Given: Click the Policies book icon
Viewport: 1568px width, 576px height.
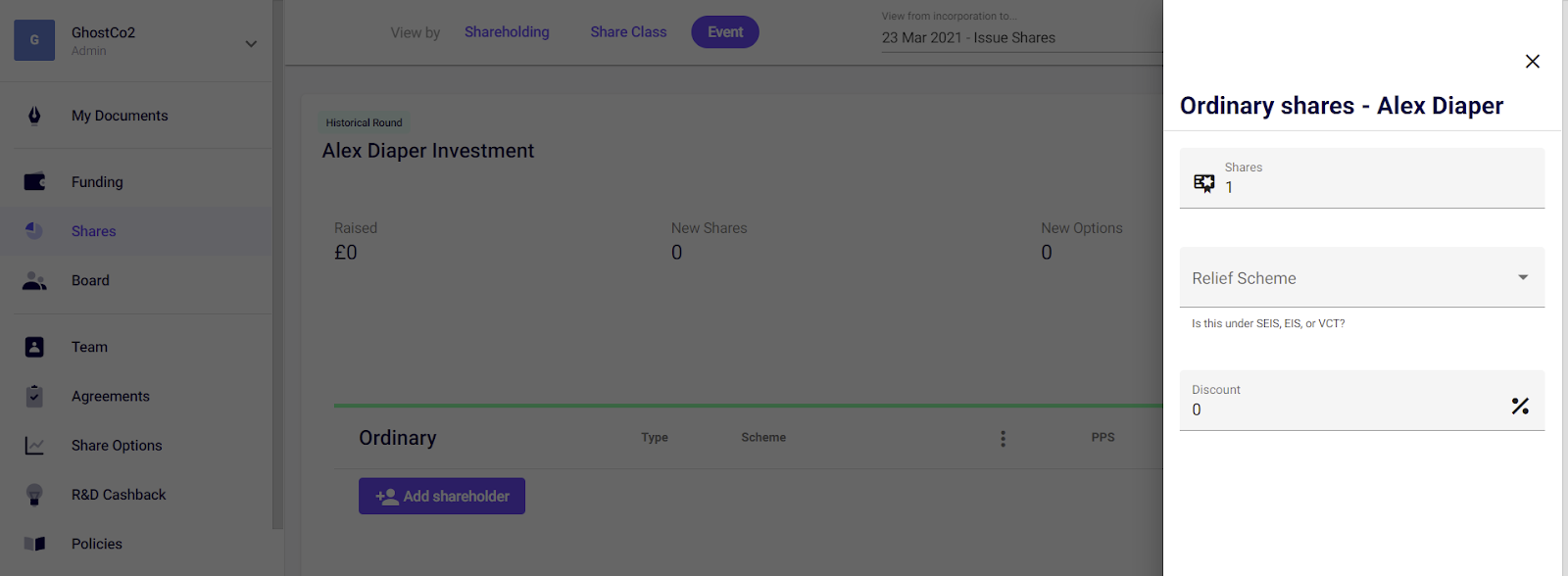Looking at the screenshot, I should tap(34, 544).
